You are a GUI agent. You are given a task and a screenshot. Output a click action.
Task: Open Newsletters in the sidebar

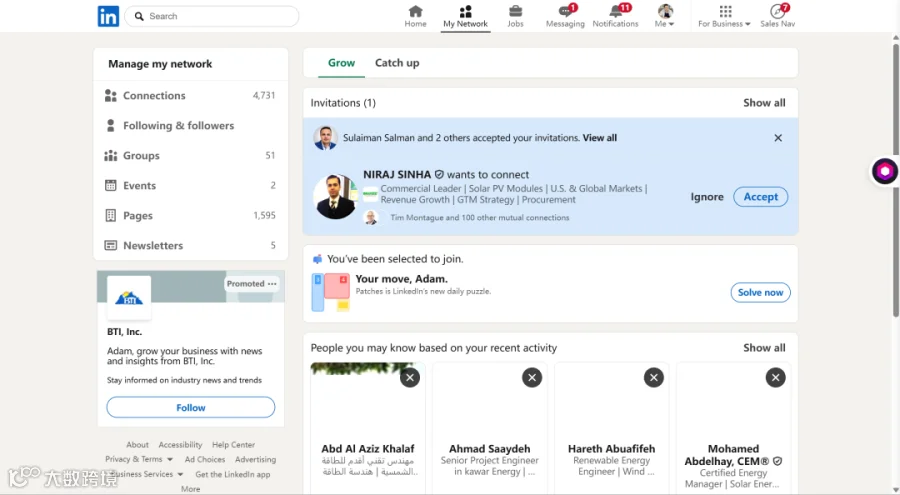click(190, 245)
